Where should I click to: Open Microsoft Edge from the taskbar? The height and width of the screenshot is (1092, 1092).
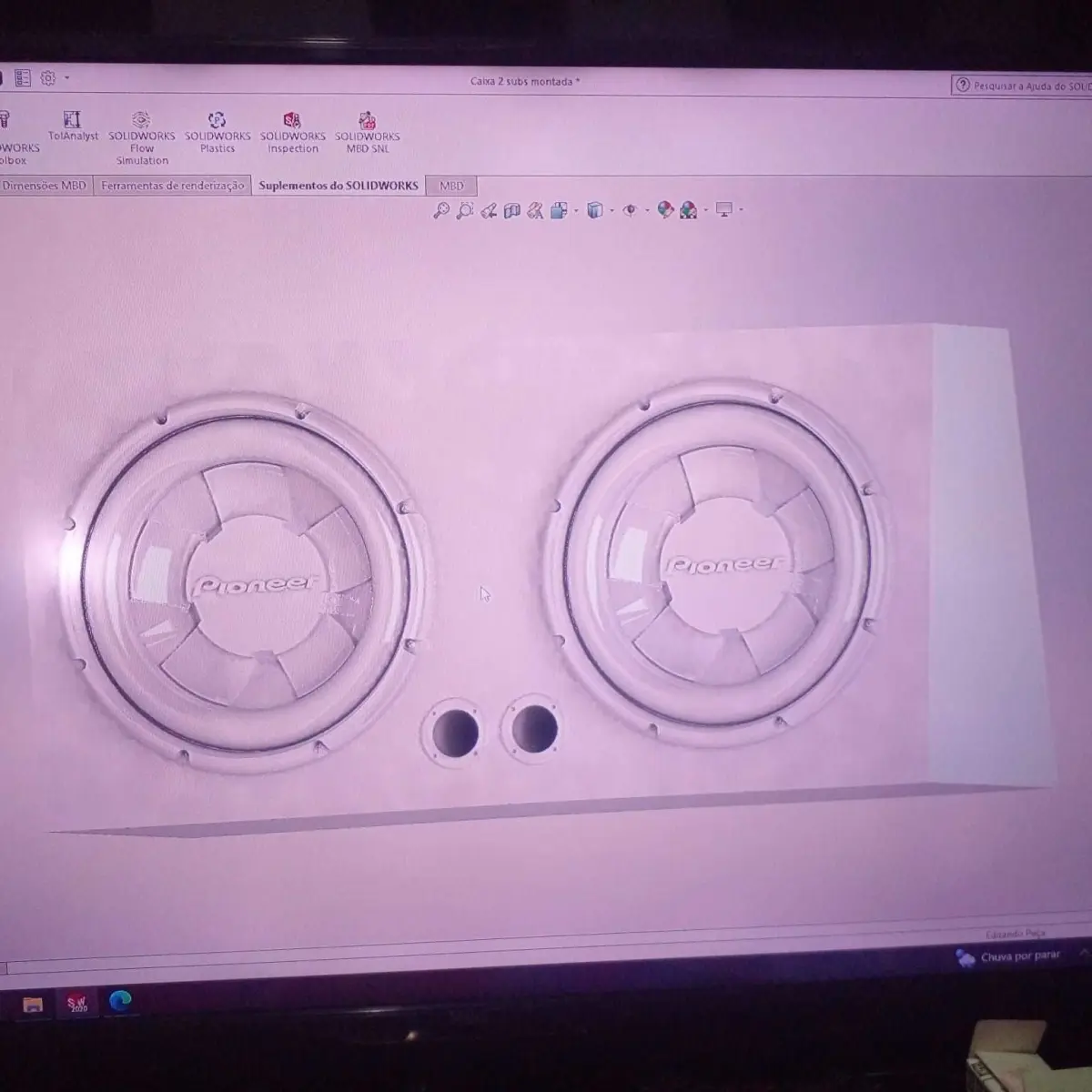pos(120,1001)
